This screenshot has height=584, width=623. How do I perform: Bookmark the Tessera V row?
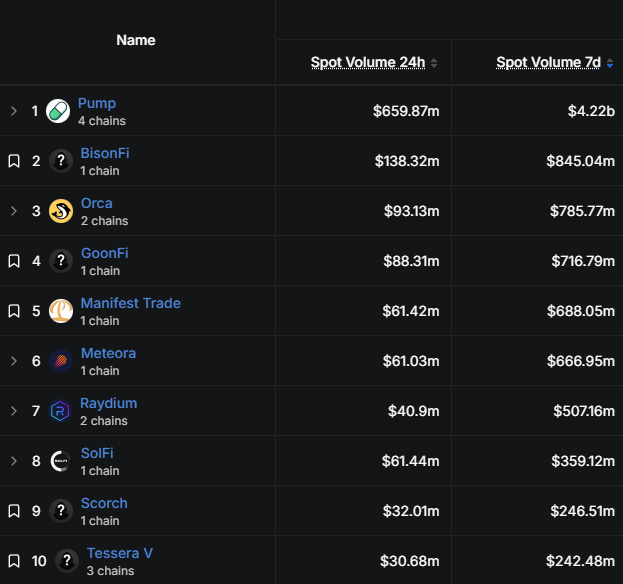(14, 561)
